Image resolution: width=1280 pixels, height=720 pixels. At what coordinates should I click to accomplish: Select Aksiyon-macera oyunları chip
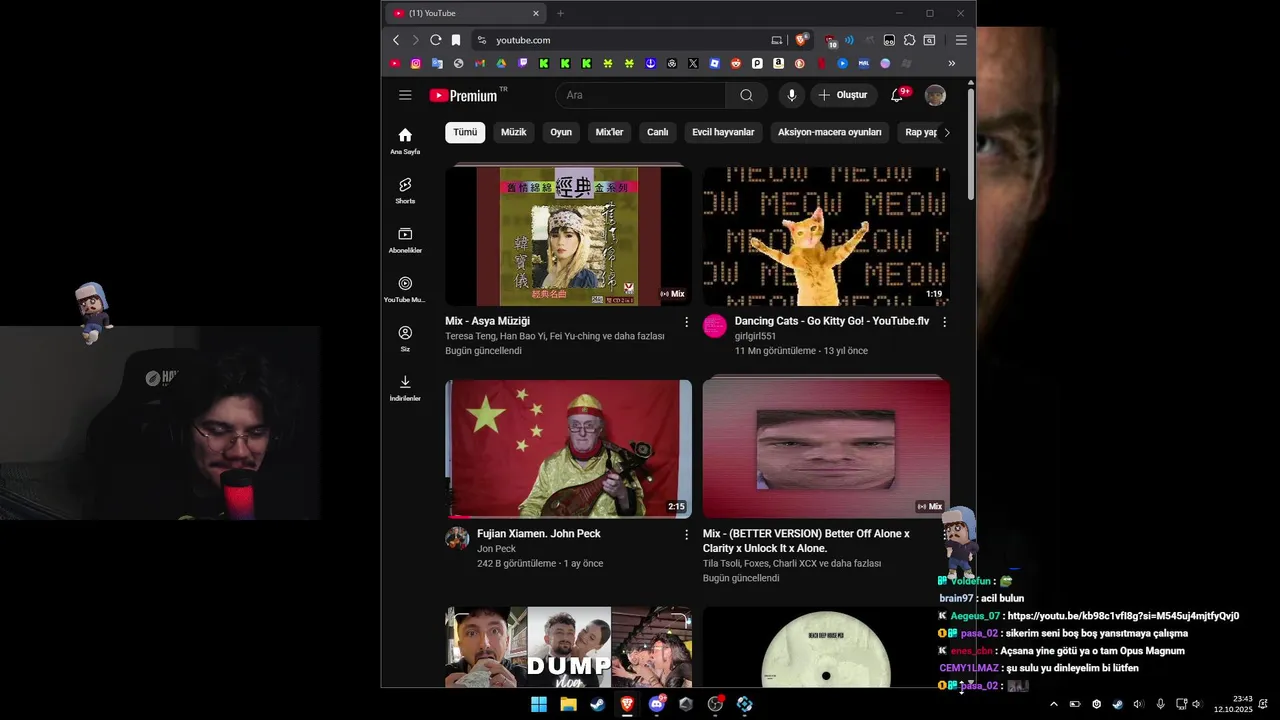click(830, 132)
